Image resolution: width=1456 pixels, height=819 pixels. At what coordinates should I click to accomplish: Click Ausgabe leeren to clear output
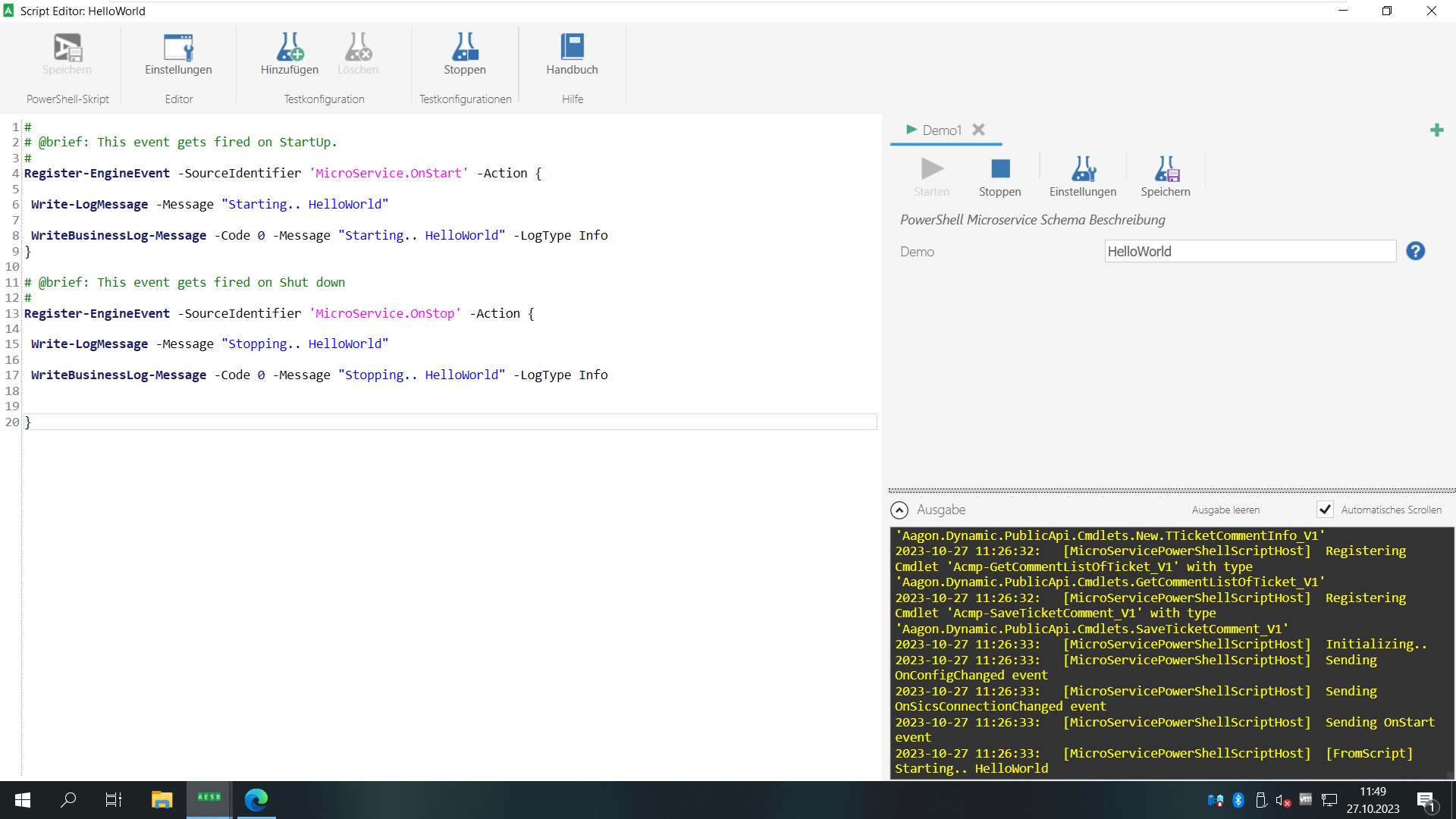[1225, 510]
